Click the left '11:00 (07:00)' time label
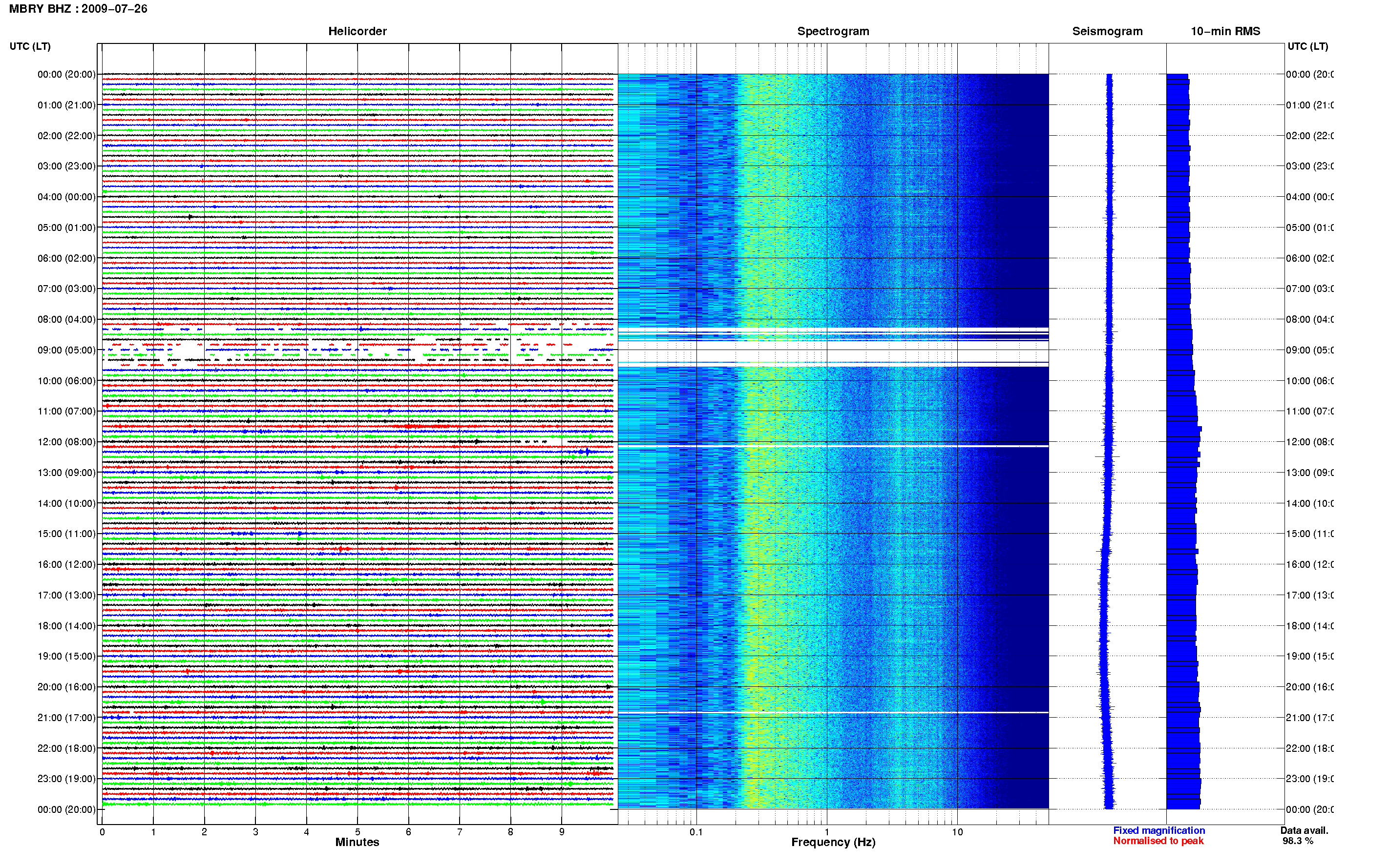This screenshot has height=868, width=1389. tap(66, 411)
